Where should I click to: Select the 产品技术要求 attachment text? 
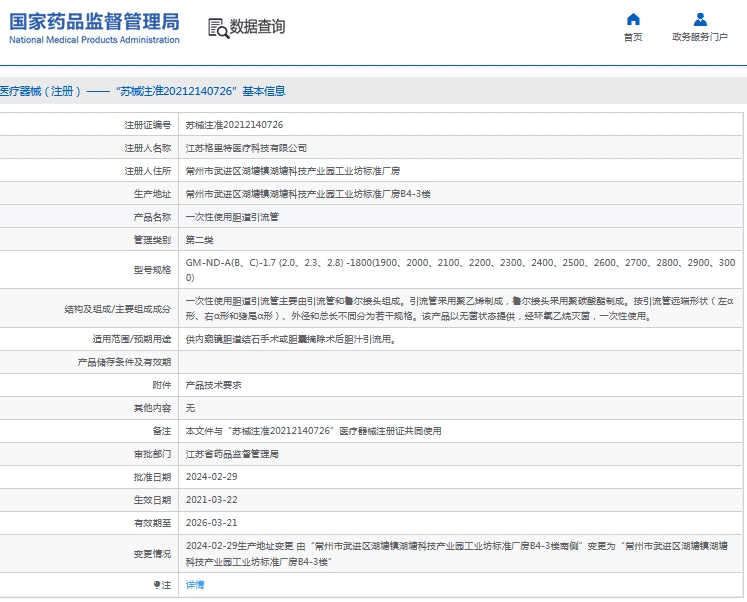click(x=213, y=385)
